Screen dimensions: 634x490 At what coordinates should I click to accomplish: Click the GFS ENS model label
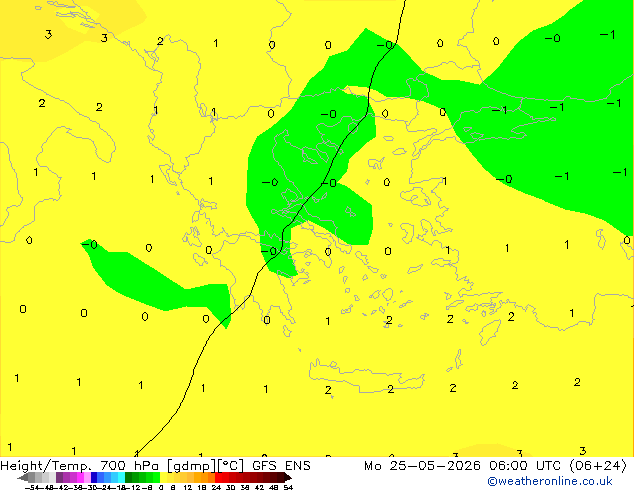coord(281,466)
